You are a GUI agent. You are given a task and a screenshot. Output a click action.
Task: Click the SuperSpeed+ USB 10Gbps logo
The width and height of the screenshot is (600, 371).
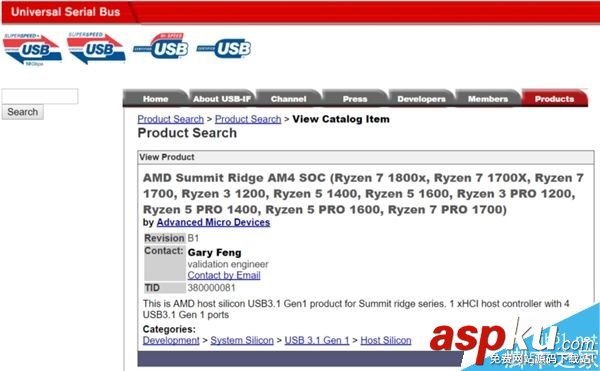tap(32, 50)
